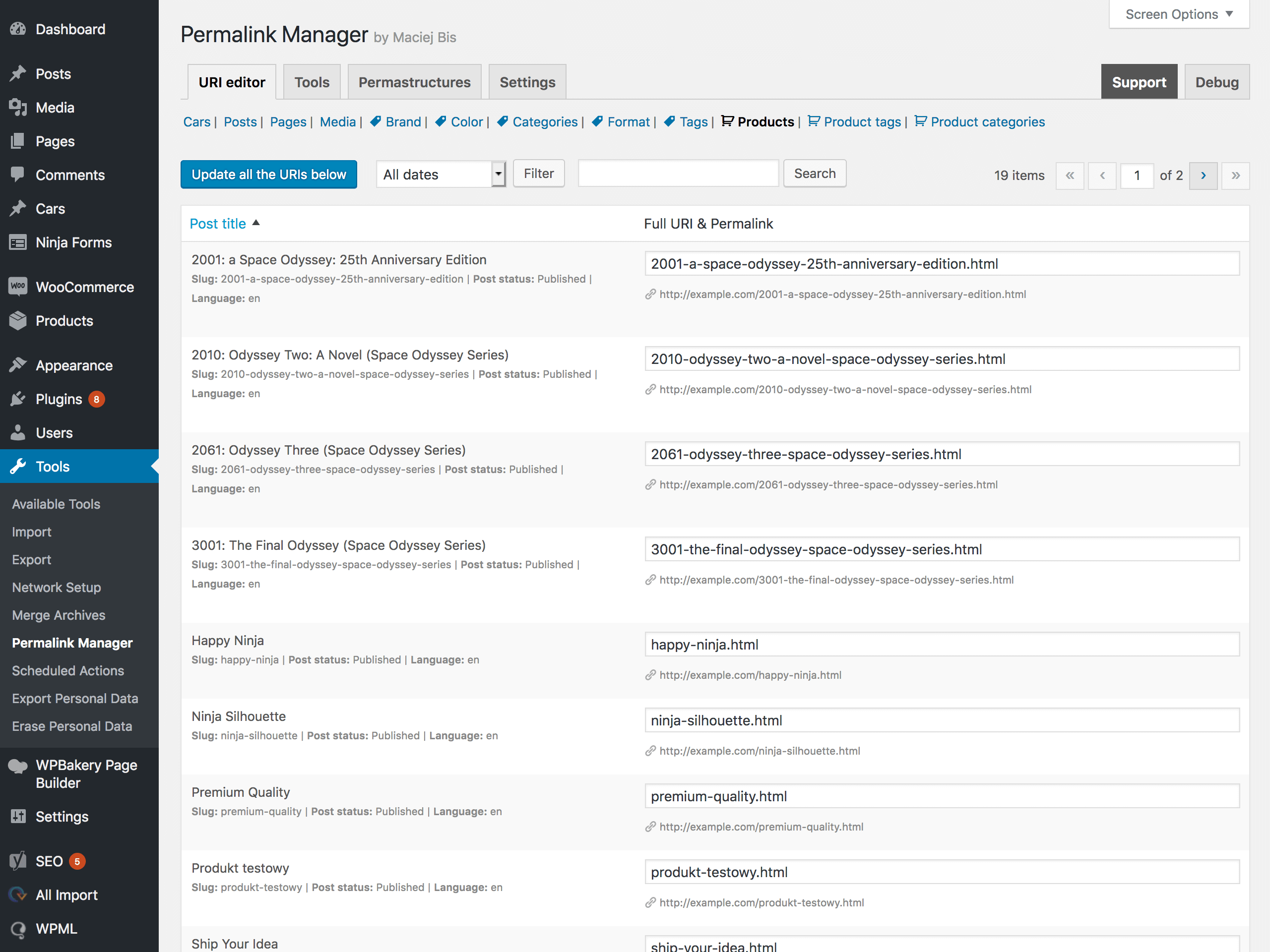Open the All Import plugin menu

coord(66,894)
